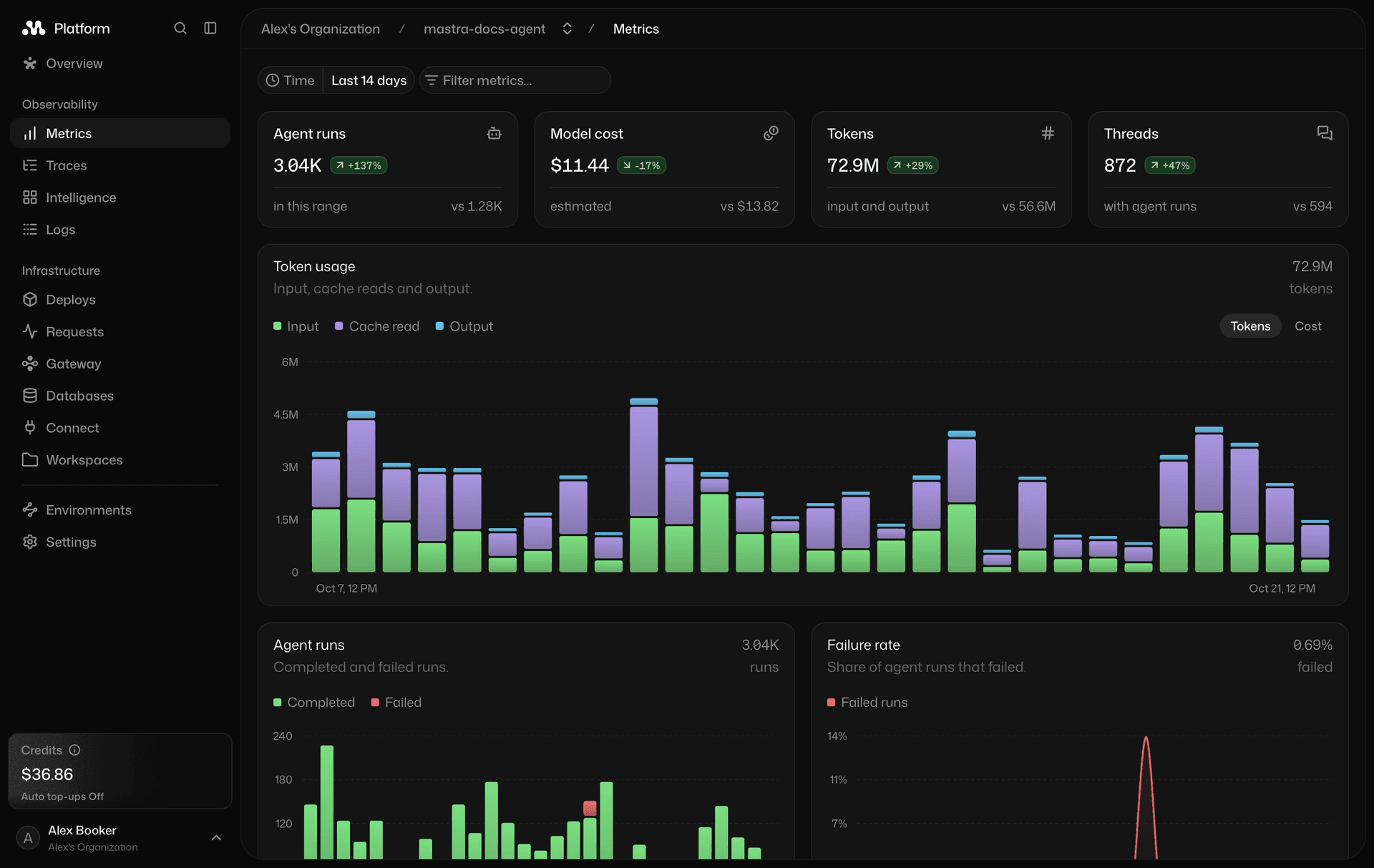Click the Credits info icon

[74, 750]
